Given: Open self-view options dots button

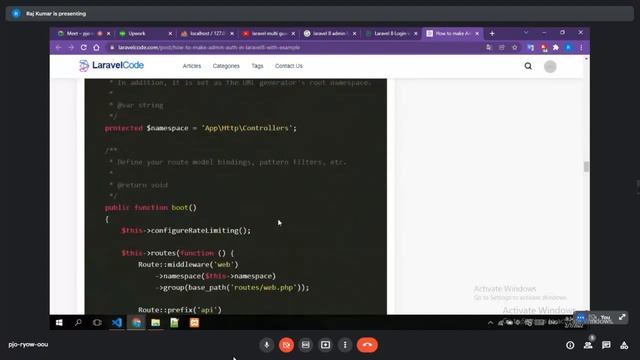Looking at the screenshot, I should point(580,318).
